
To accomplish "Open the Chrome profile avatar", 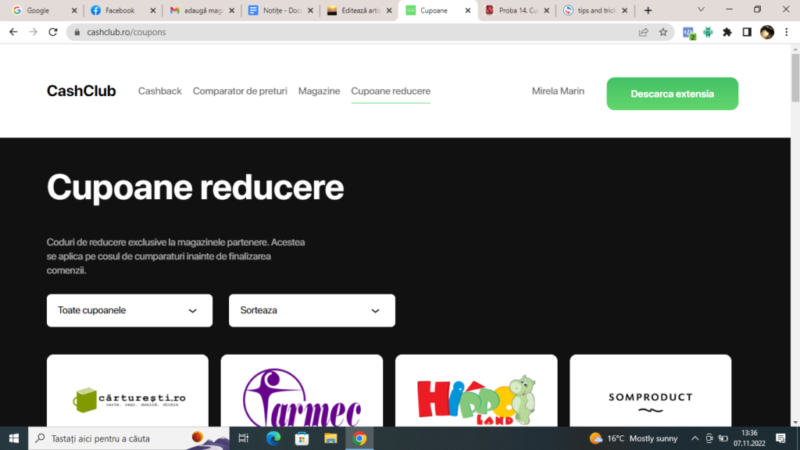I will pyautogui.click(x=767, y=32).
